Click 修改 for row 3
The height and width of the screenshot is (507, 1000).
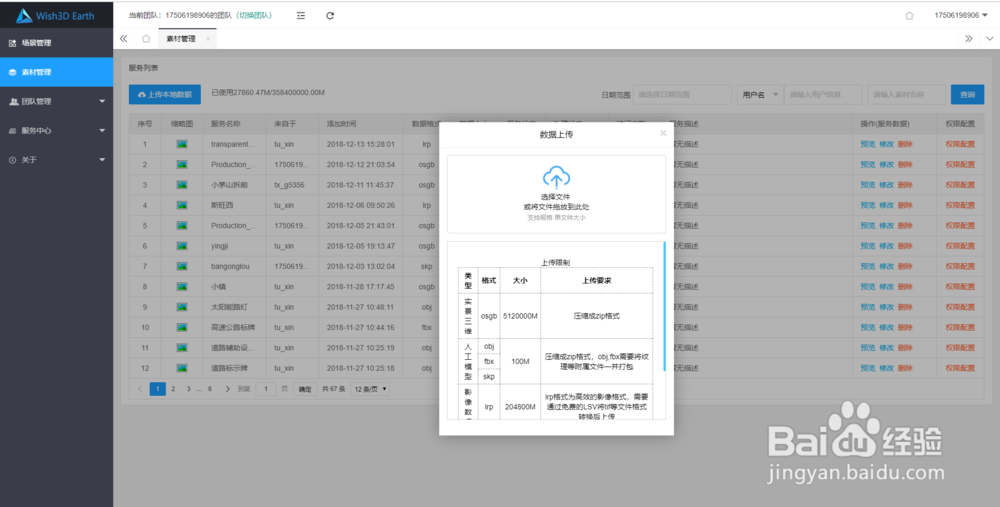(886, 185)
